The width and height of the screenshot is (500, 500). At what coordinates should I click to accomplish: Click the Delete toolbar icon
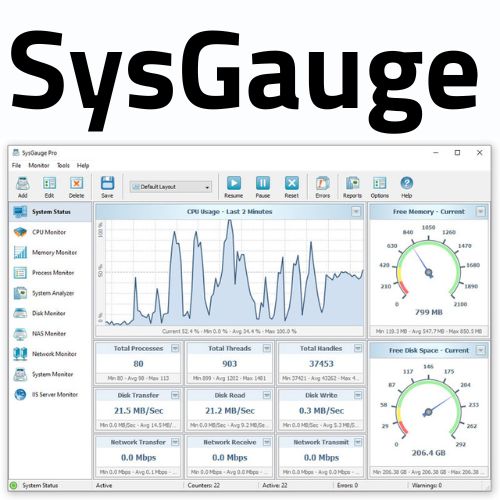click(76, 187)
